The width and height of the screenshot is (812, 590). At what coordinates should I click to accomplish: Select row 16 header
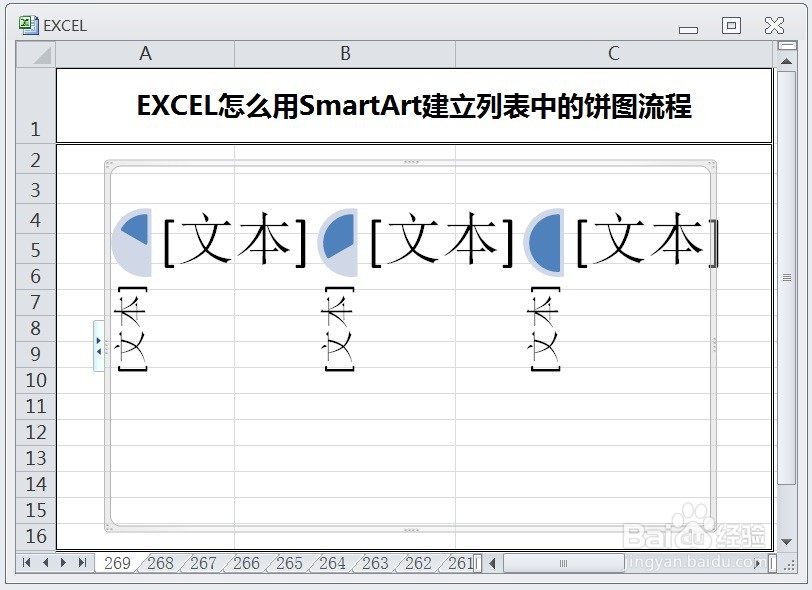point(36,536)
